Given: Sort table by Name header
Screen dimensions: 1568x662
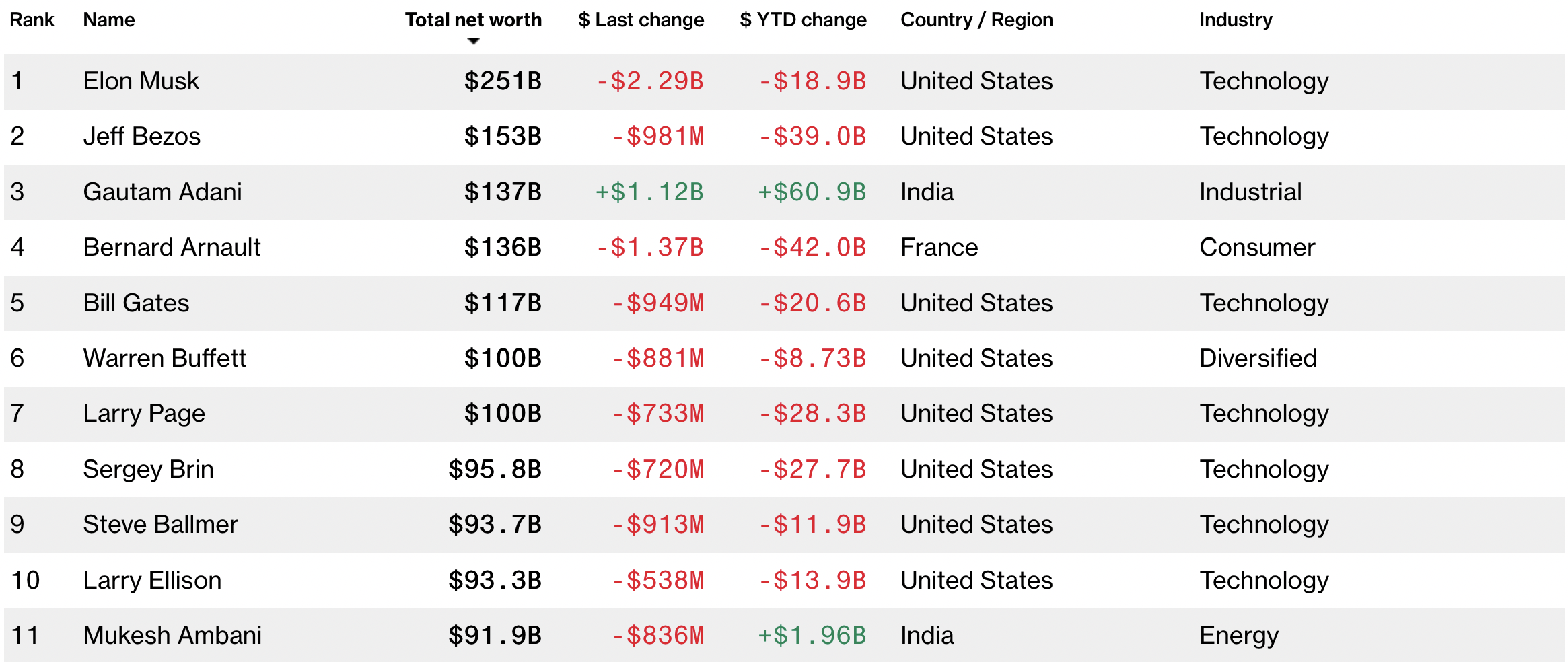Looking at the screenshot, I should [x=109, y=20].
